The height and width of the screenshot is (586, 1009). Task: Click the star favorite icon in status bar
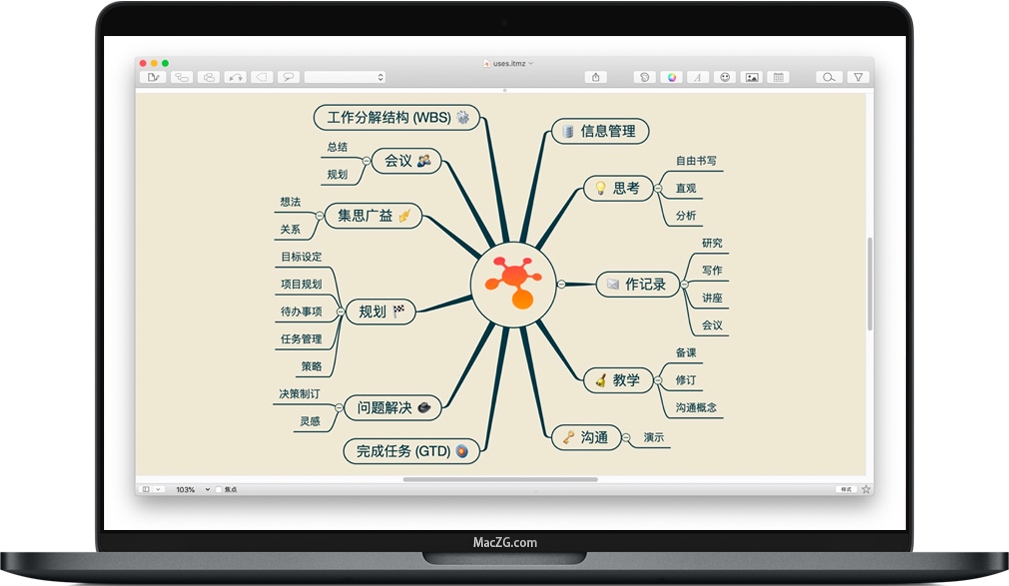(x=866, y=490)
